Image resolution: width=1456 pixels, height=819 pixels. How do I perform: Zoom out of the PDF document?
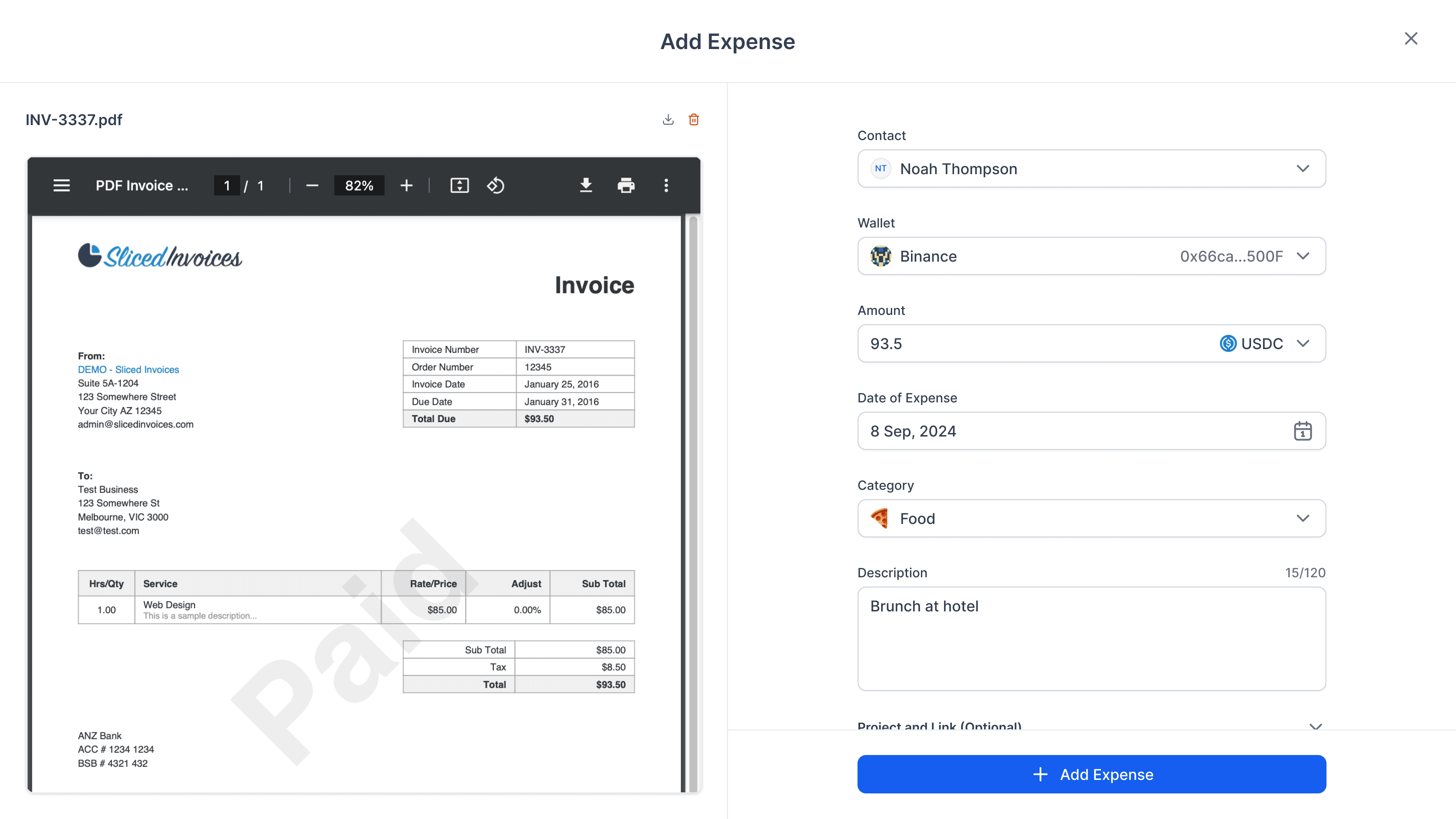(x=312, y=186)
